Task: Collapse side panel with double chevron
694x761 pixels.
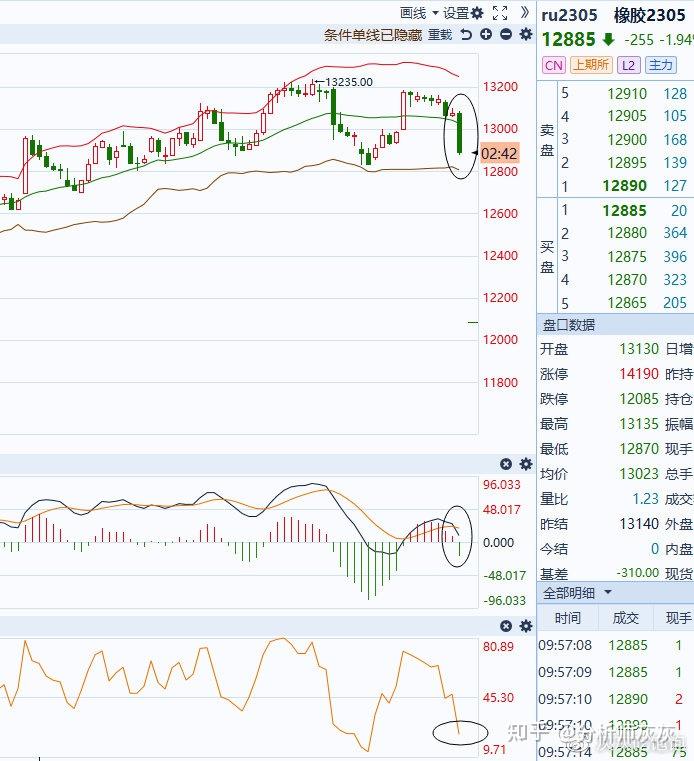Action: [x=525, y=13]
